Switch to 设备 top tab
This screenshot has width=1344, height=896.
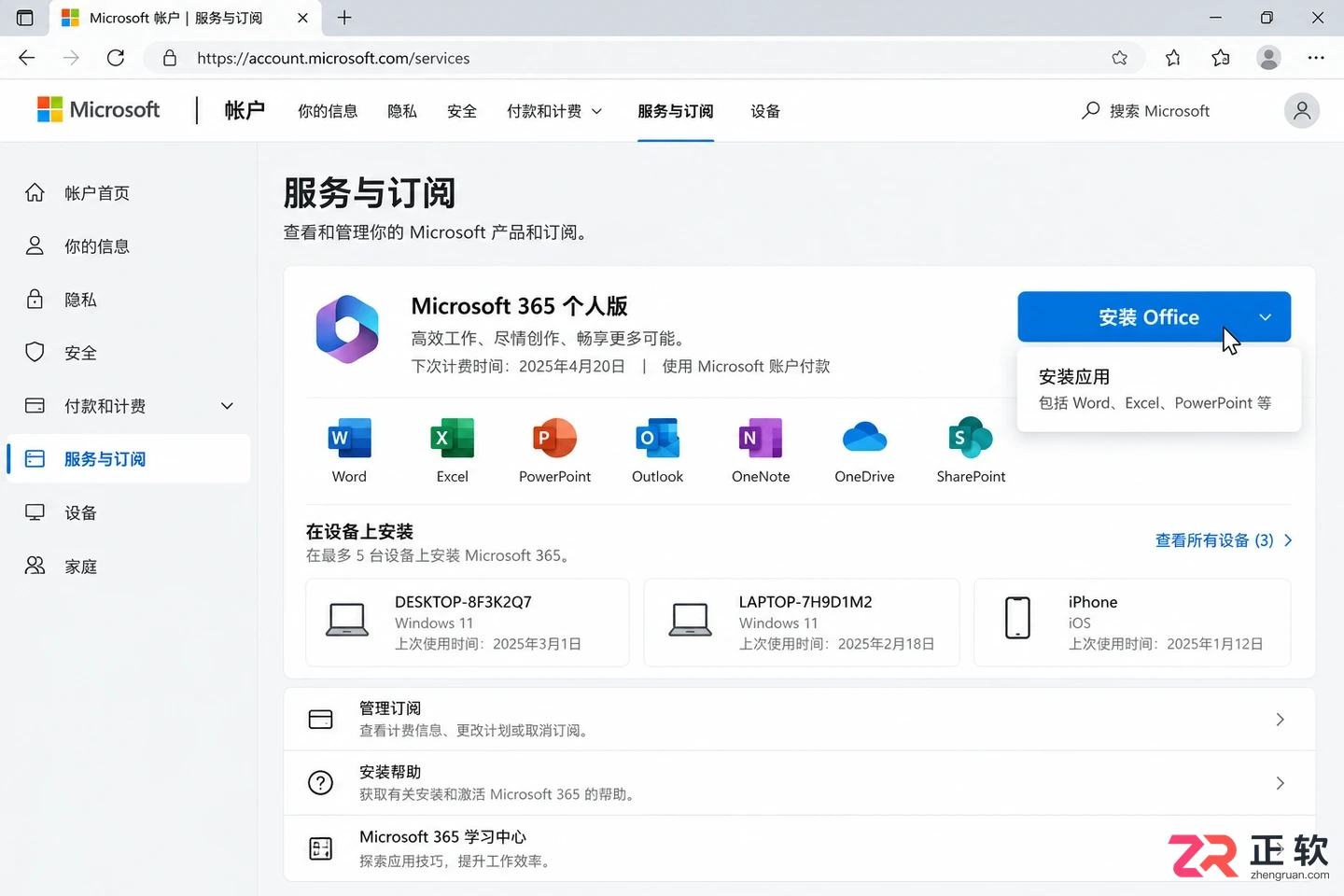coord(765,111)
